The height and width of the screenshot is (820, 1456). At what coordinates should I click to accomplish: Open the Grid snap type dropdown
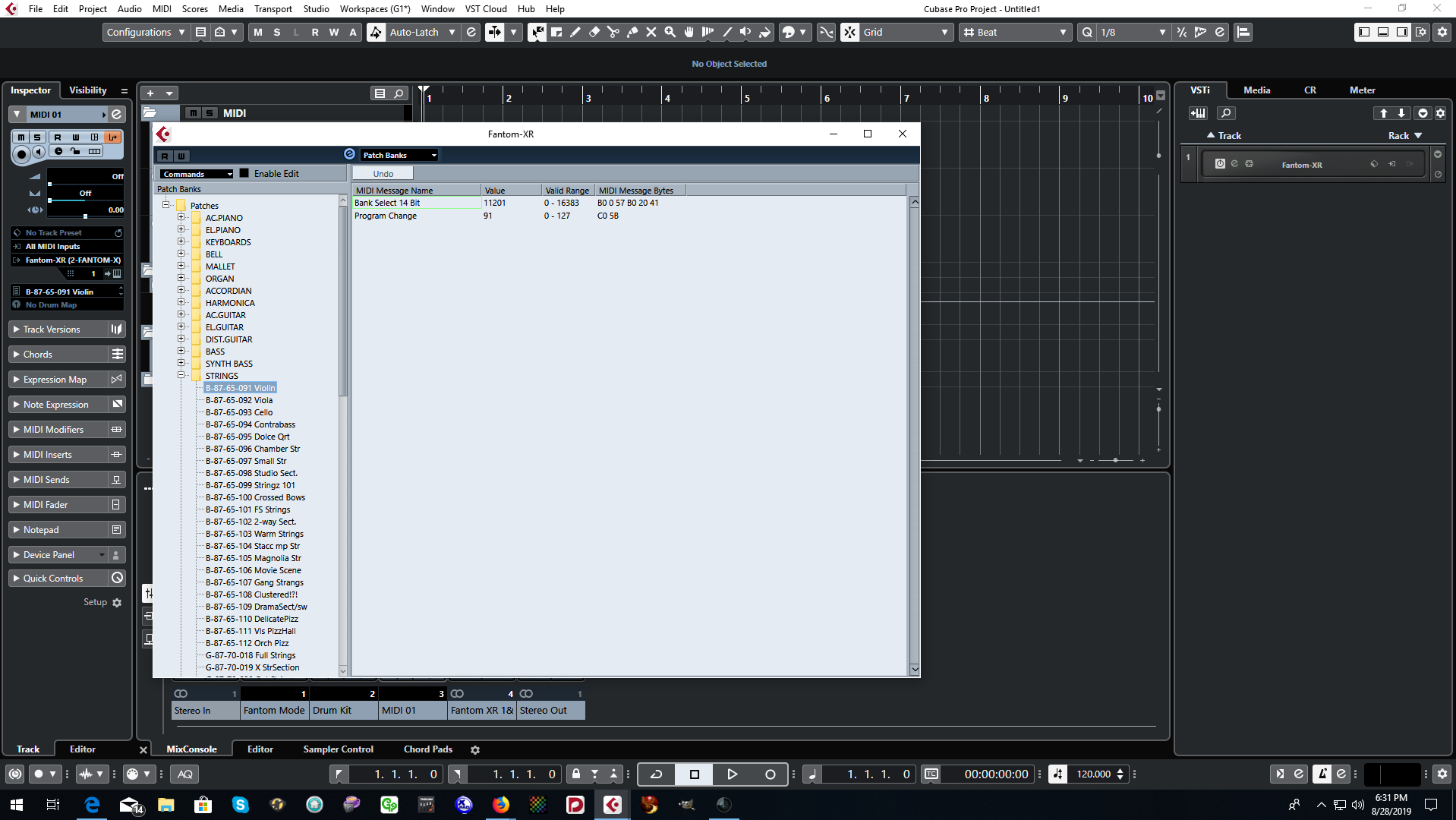tap(906, 32)
